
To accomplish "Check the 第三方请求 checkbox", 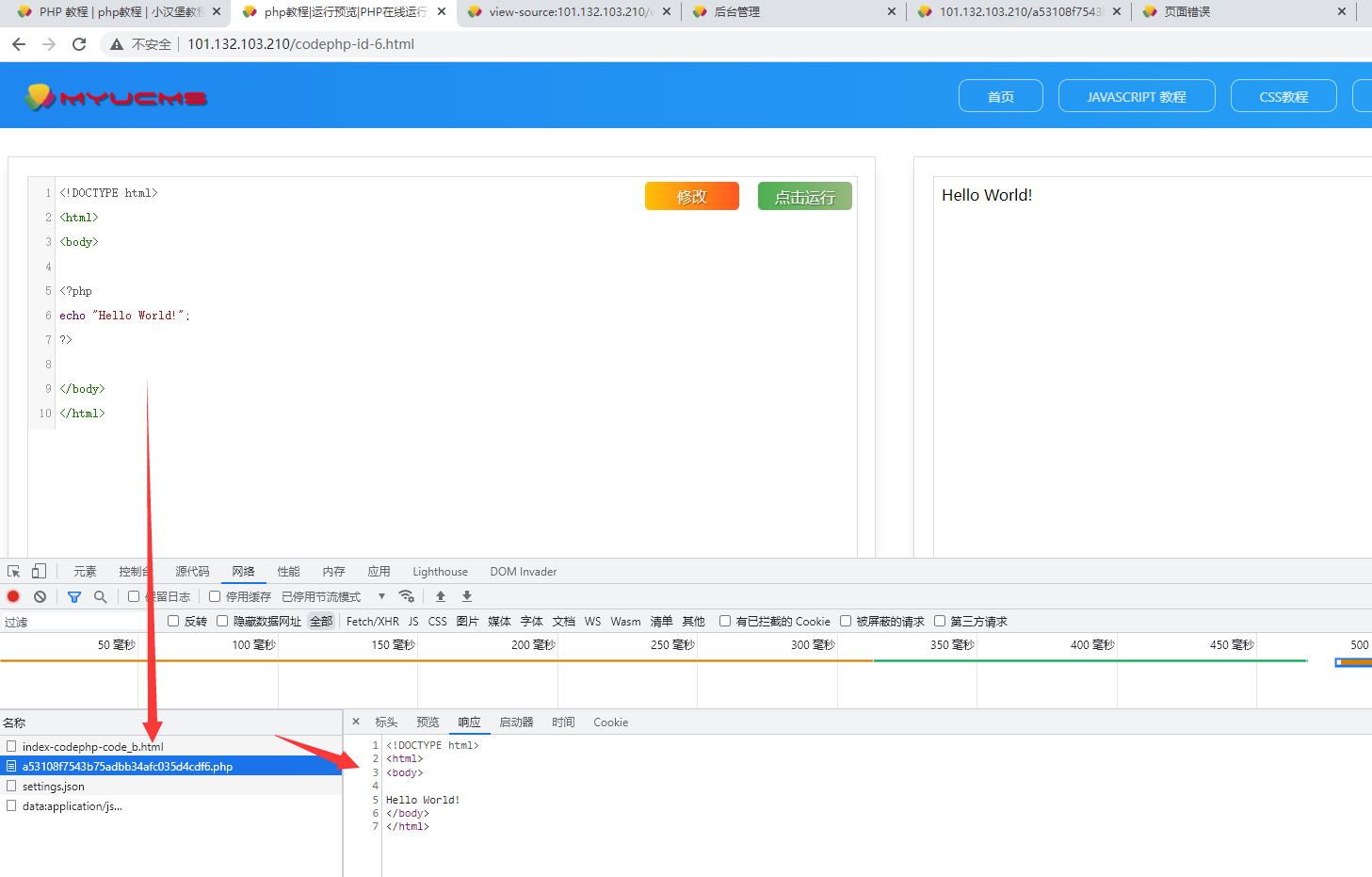I will [940, 621].
